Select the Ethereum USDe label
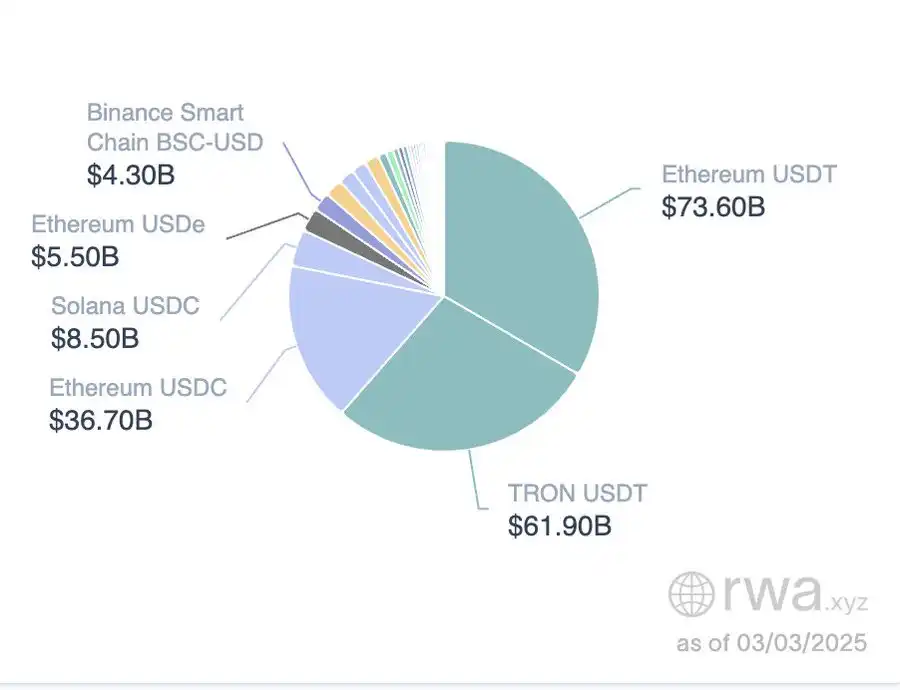The width and height of the screenshot is (900, 690). coord(118,224)
